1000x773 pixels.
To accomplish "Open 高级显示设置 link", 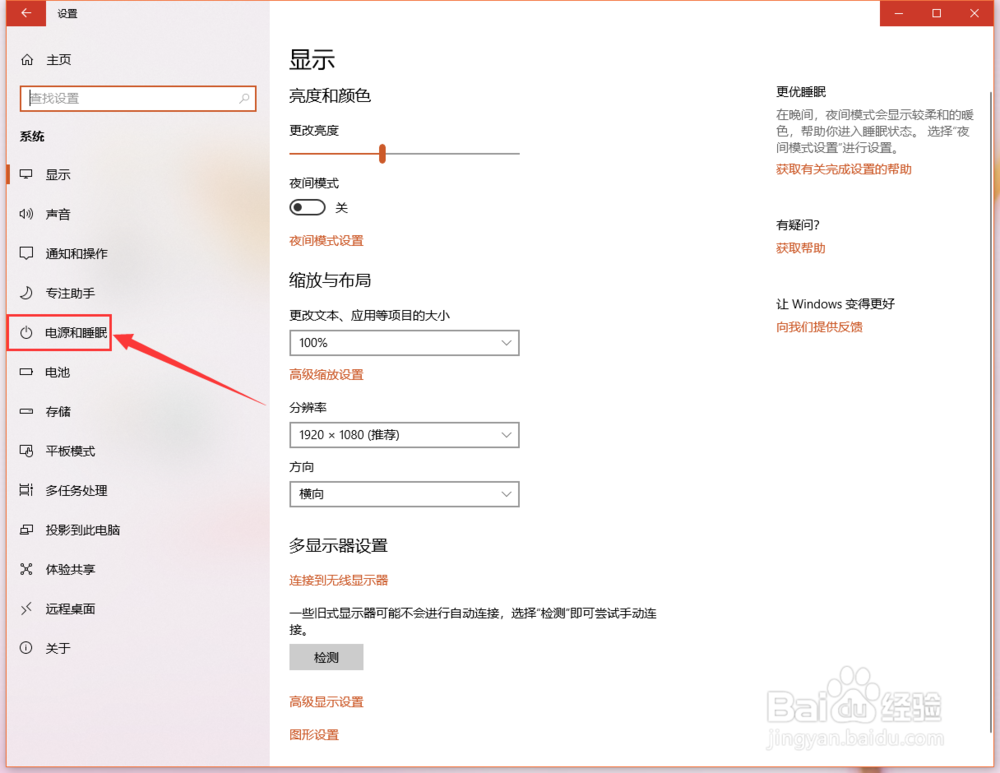I will coord(326,702).
